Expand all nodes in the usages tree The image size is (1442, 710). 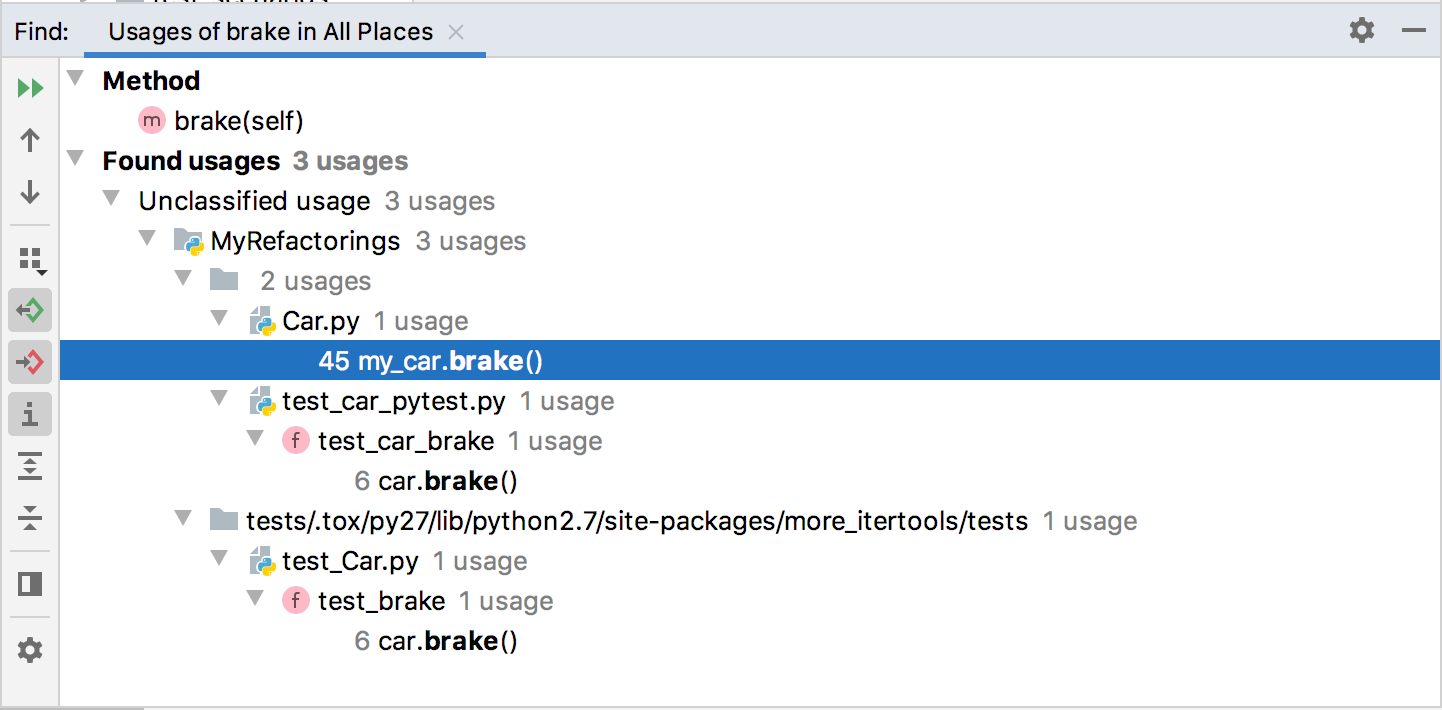pos(30,466)
